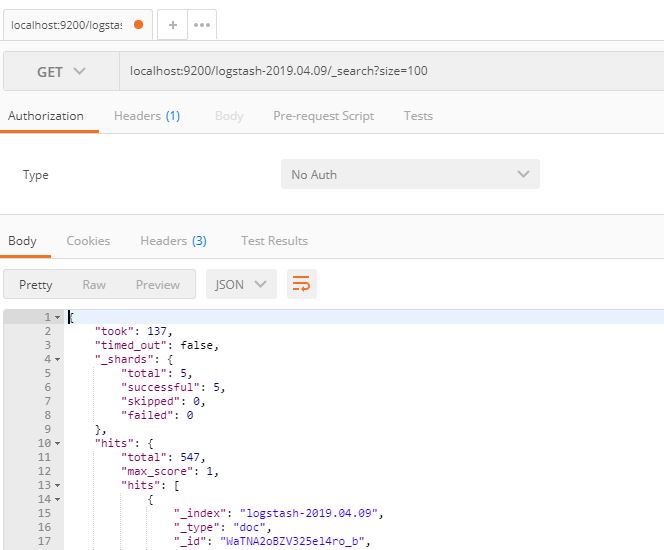Collapse the _shards object at line 4
This screenshot has height=550, width=664.
click(x=58, y=359)
